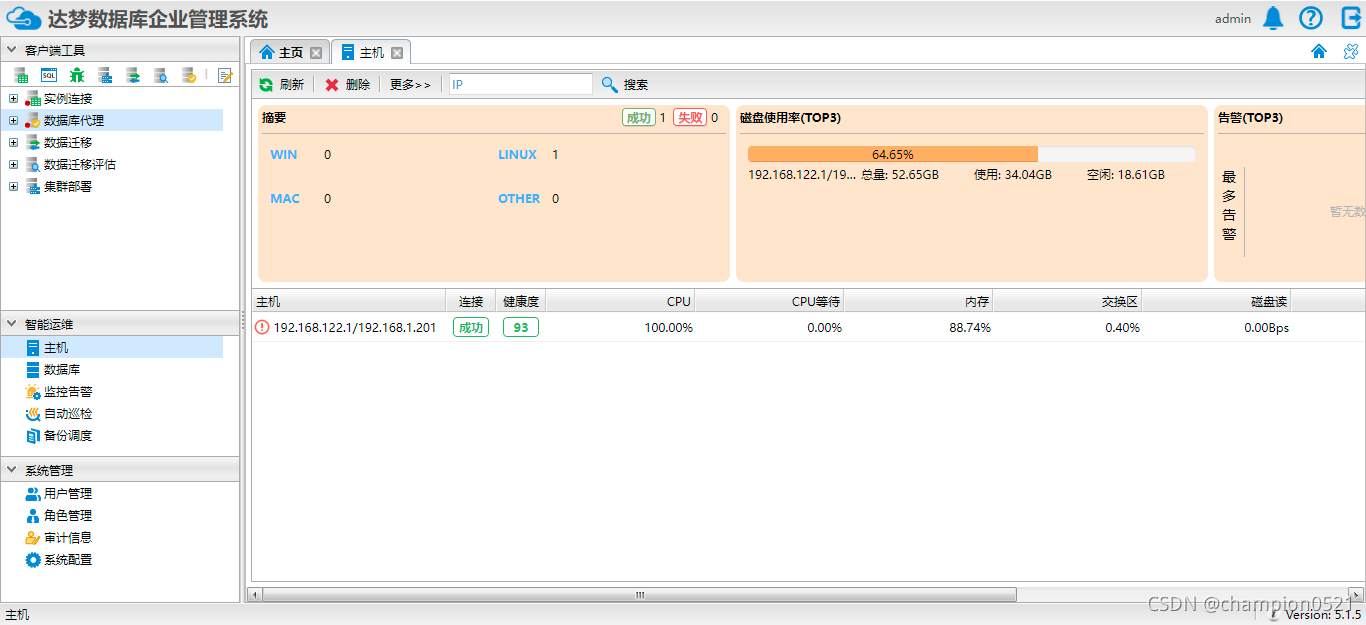The width and height of the screenshot is (1366, 625).
Task: Click the 成功 badge in the summary card header
Action: (638, 117)
